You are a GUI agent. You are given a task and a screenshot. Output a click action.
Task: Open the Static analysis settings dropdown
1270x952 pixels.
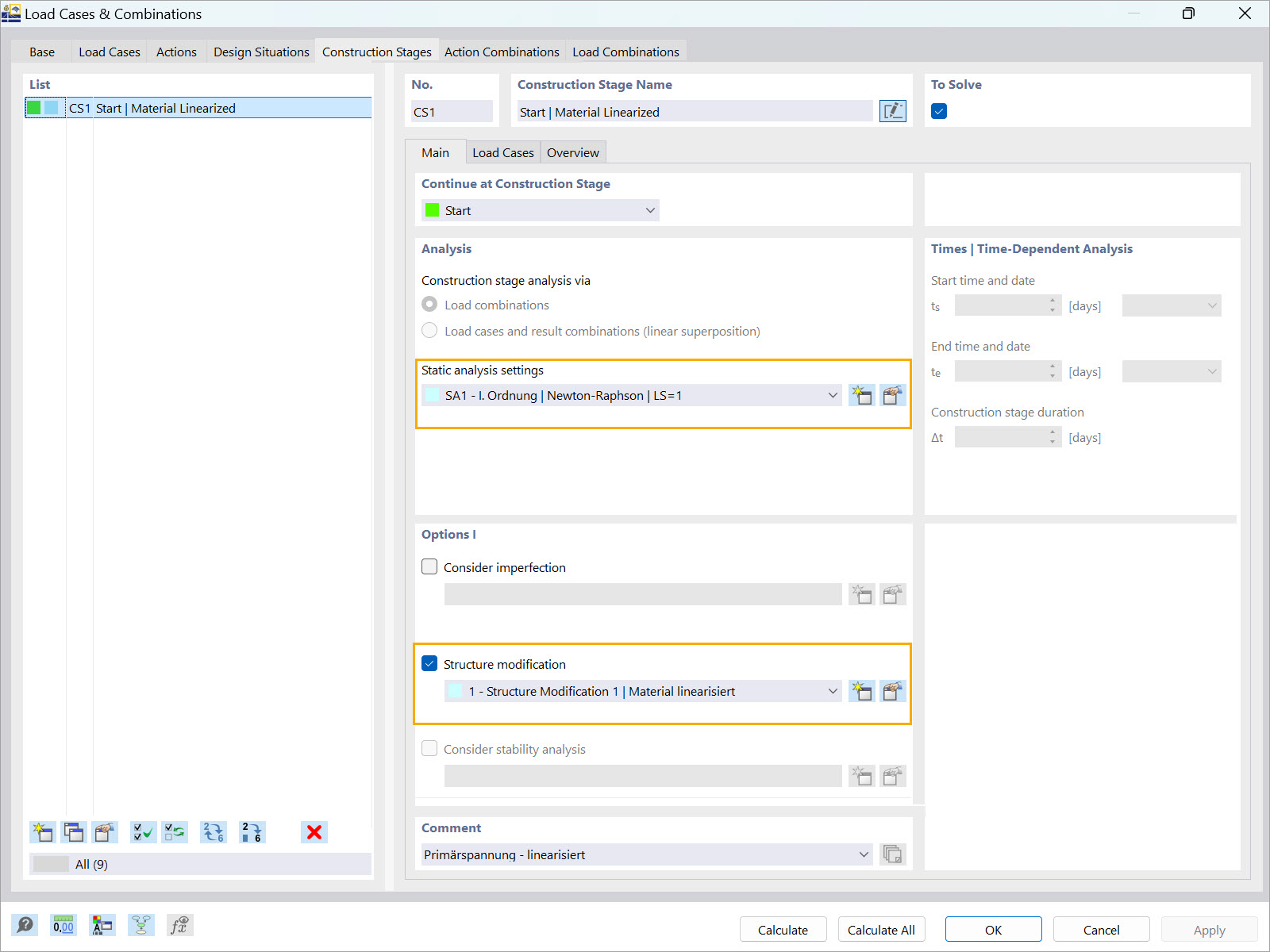632,395
